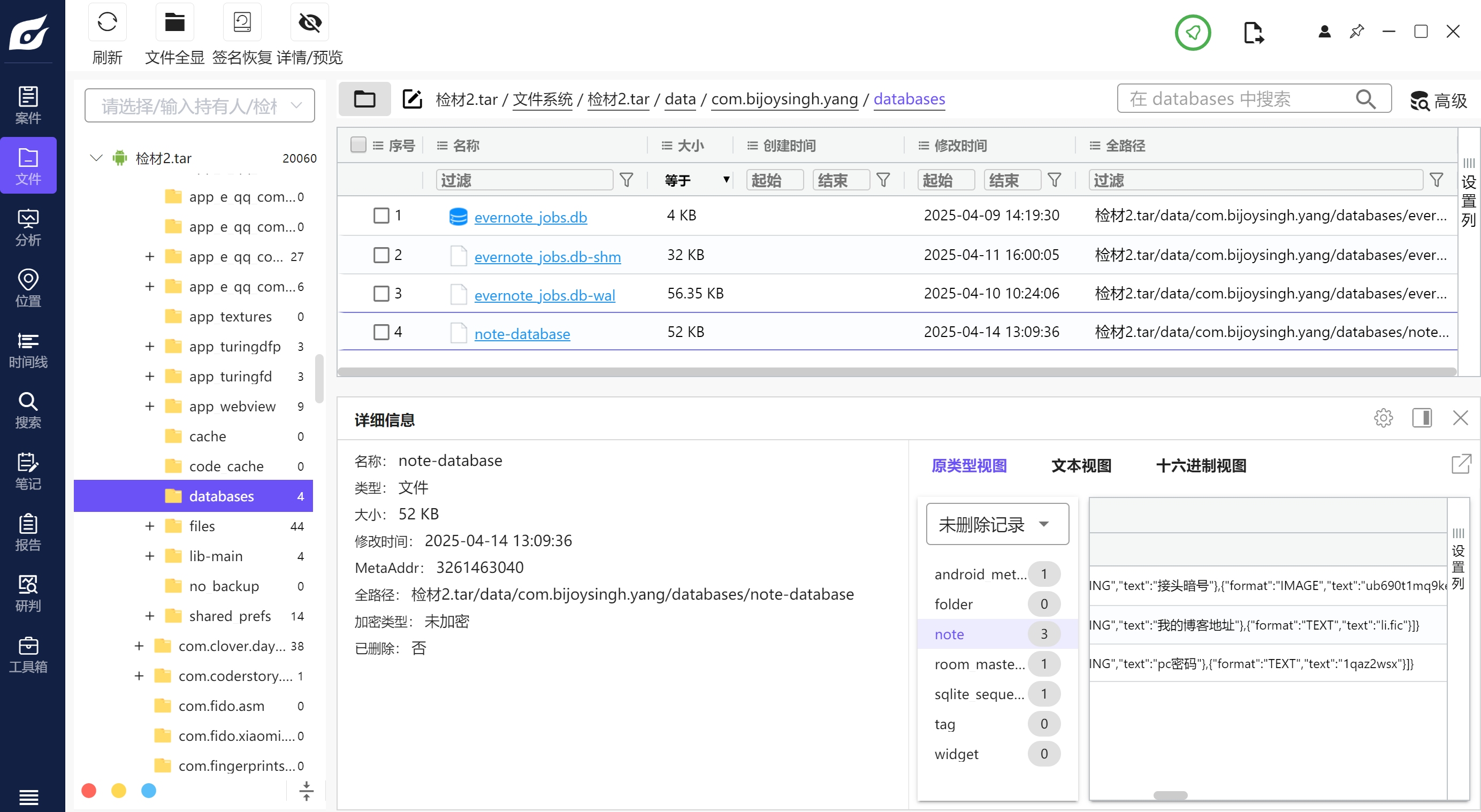The width and height of the screenshot is (1481, 812).
Task: Click the 名称 filter input field
Action: pos(524,180)
